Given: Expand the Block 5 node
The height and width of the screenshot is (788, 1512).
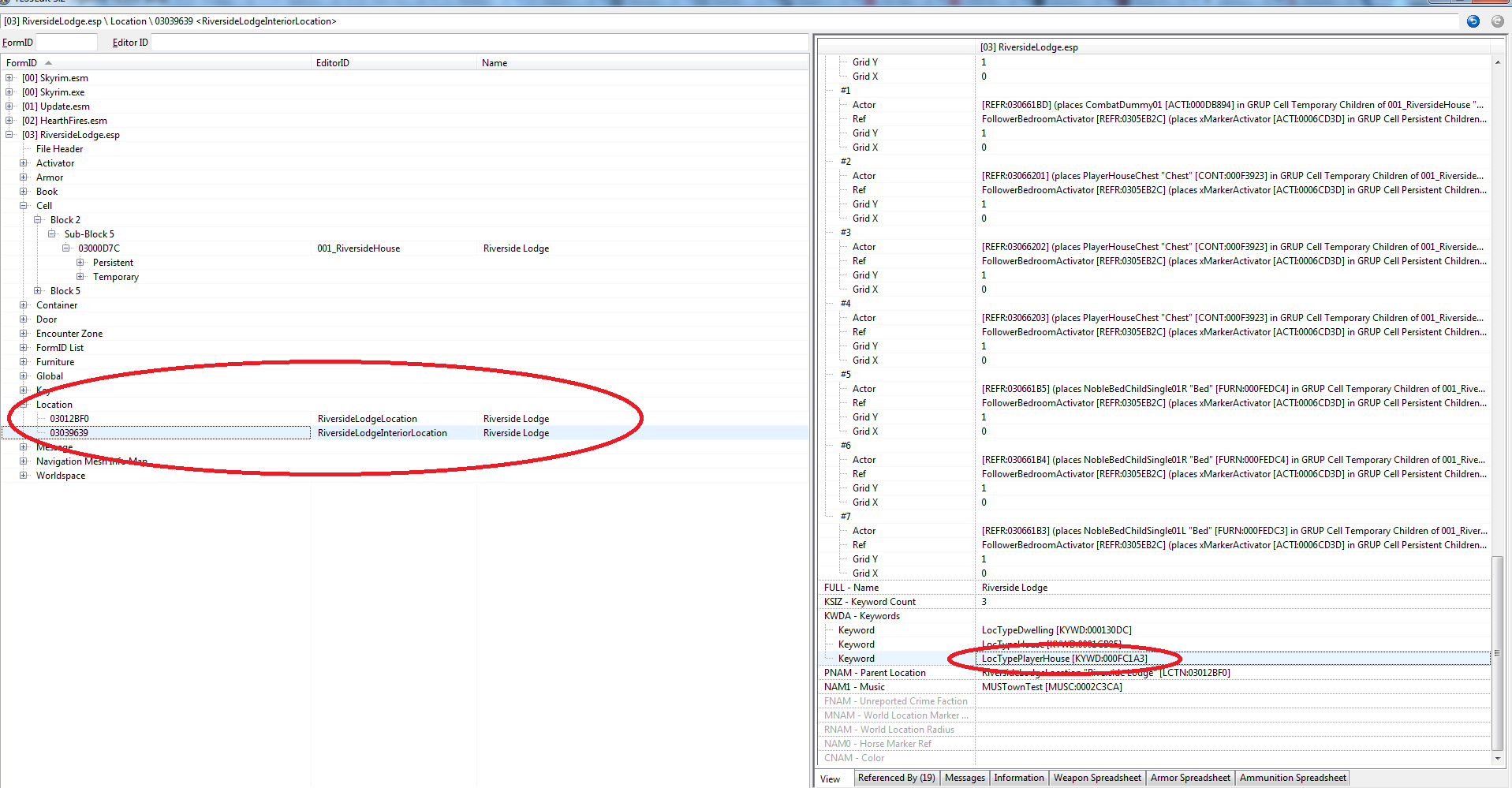Looking at the screenshot, I should tap(38, 291).
